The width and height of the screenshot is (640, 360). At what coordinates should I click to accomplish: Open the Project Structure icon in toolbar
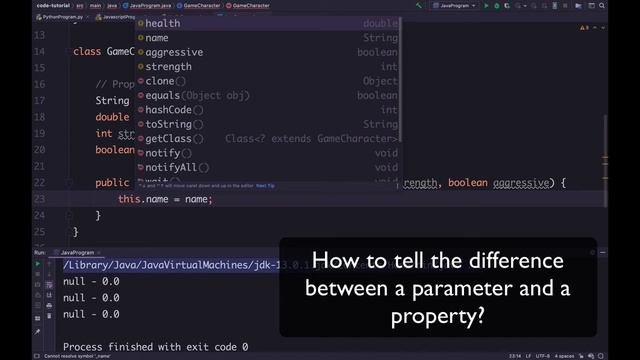[x=578, y=6]
